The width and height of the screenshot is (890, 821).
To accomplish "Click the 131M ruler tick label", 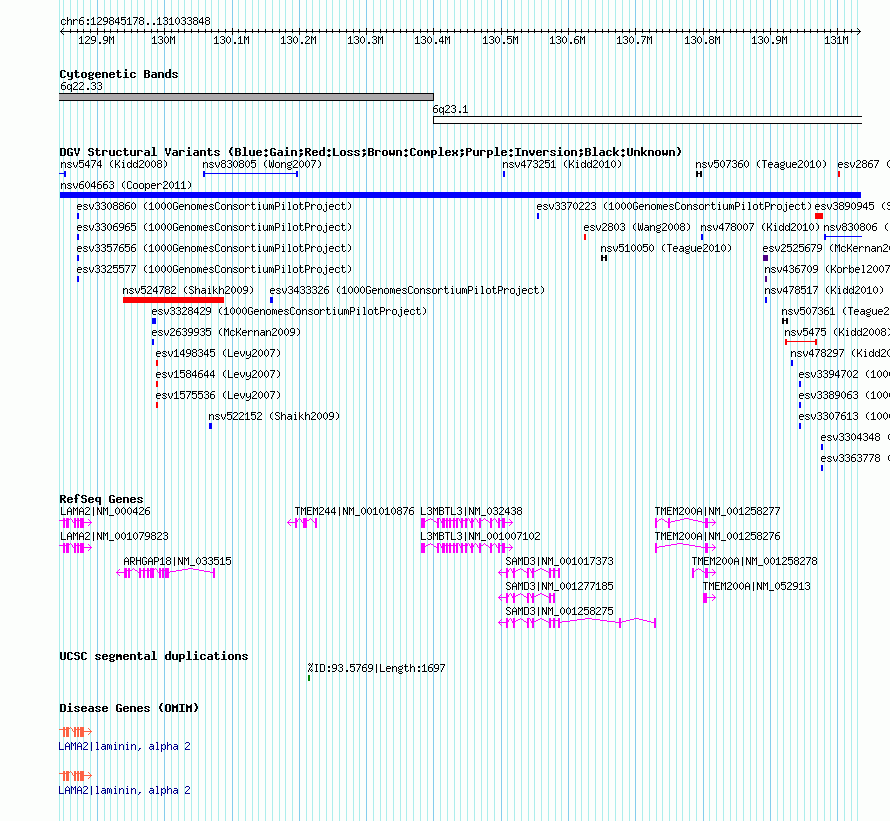I will pos(837,40).
